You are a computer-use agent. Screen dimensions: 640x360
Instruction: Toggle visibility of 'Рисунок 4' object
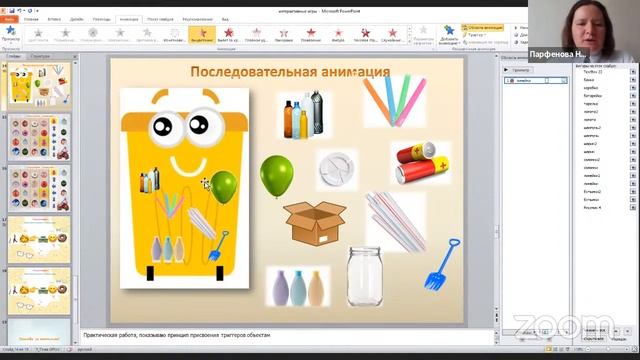point(633,208)
